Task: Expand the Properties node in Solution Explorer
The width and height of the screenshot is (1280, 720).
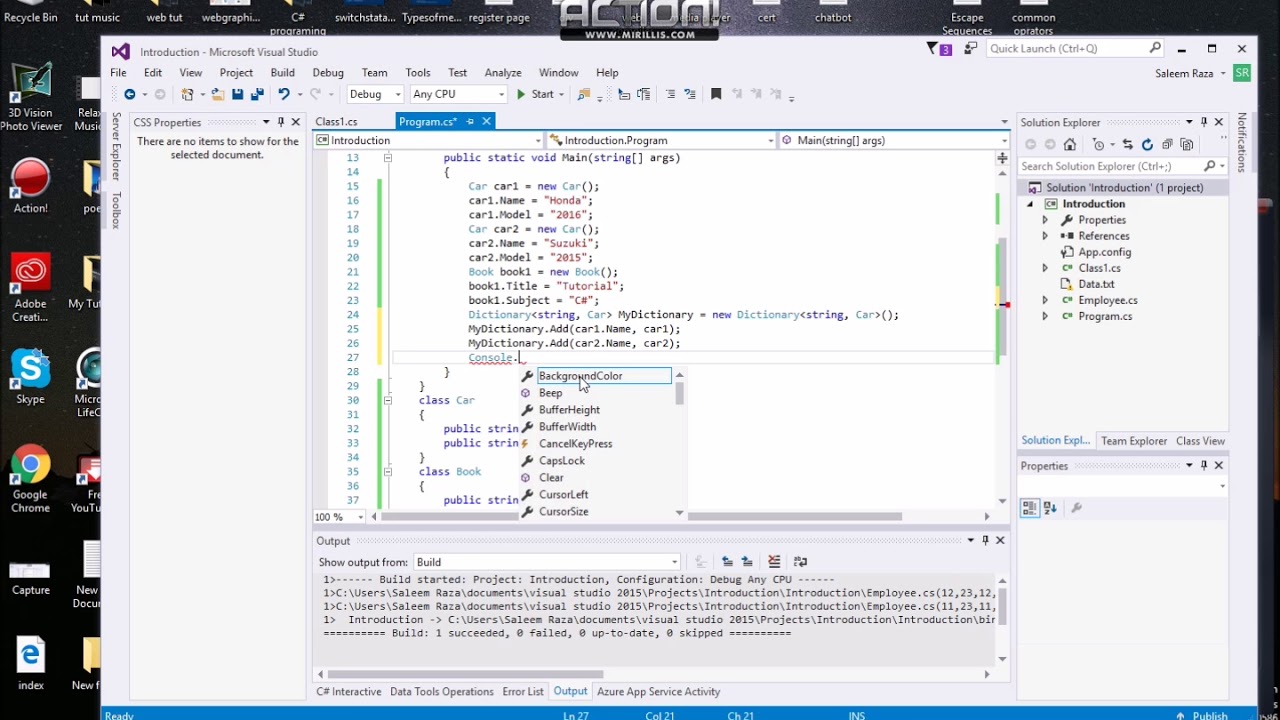Action: coord(1045,220)
